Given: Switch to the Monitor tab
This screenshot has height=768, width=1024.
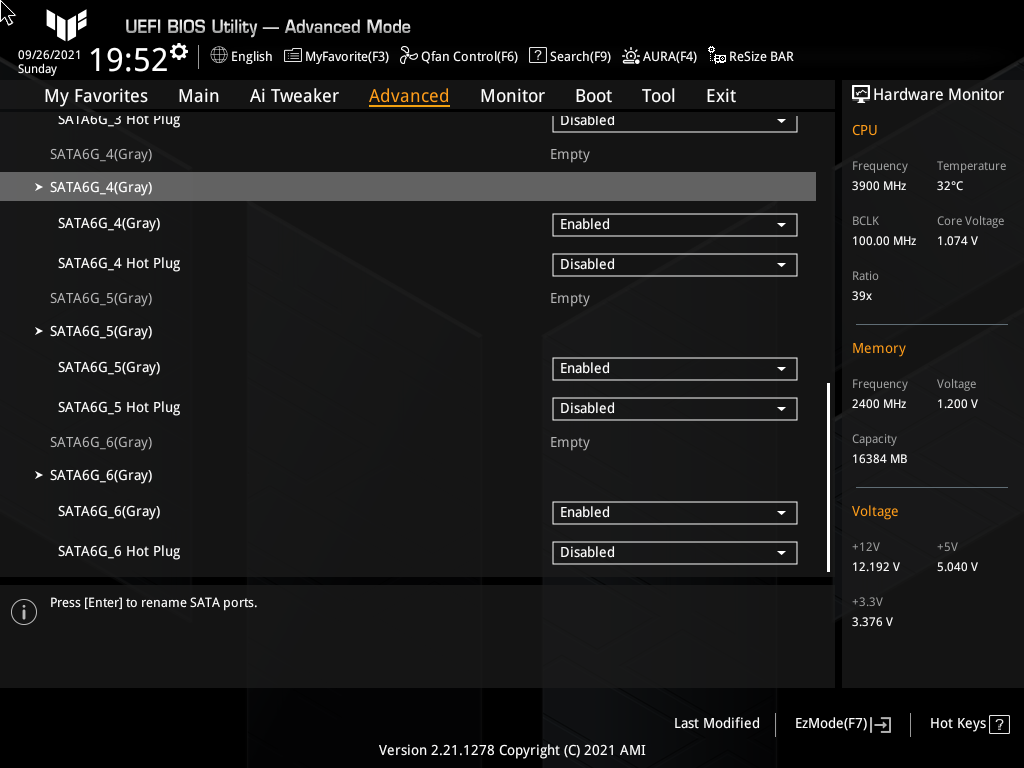Looking at the screenshot, I should 512,95.
